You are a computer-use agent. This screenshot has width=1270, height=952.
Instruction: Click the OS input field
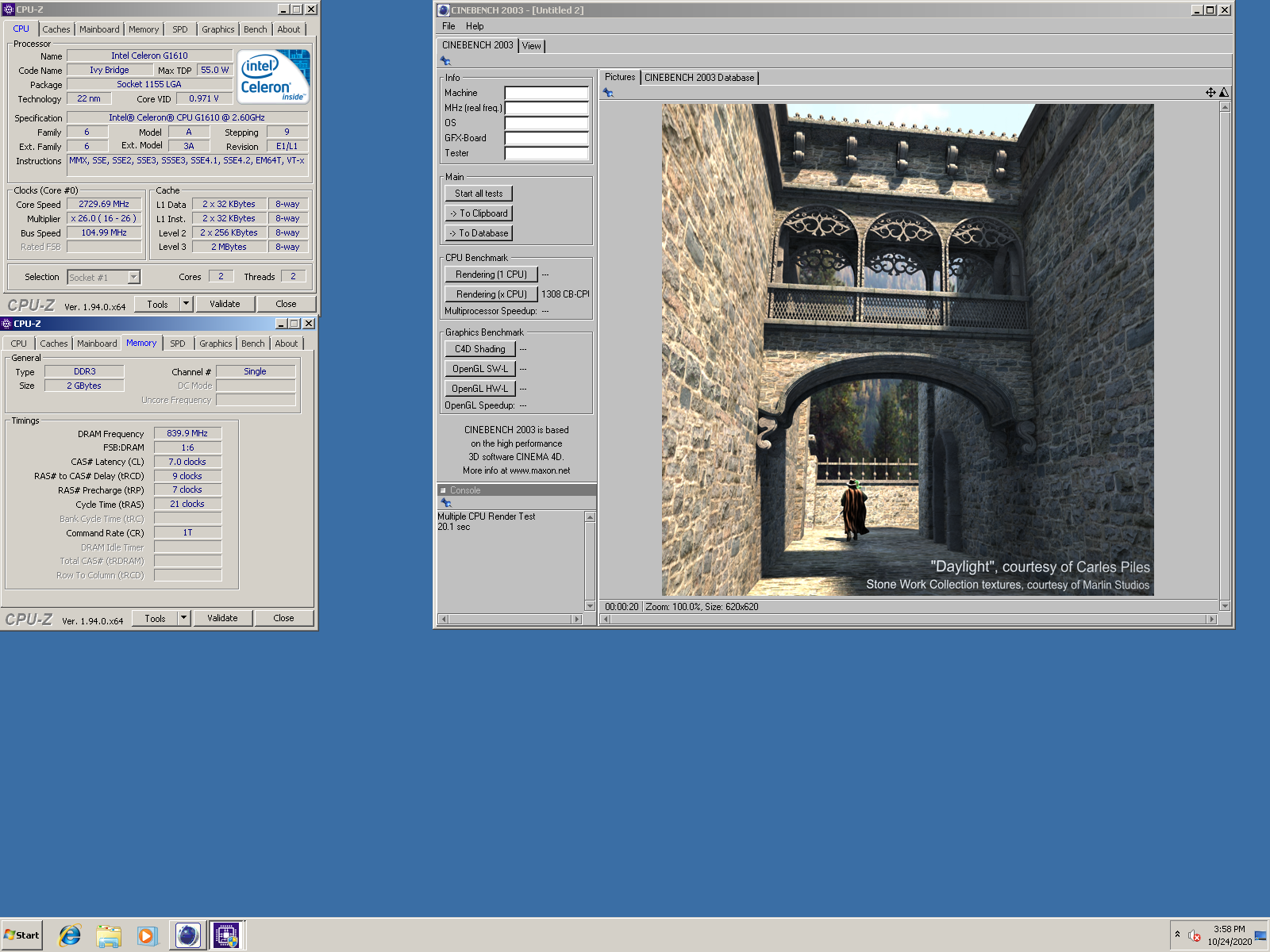tap(547, 123)
